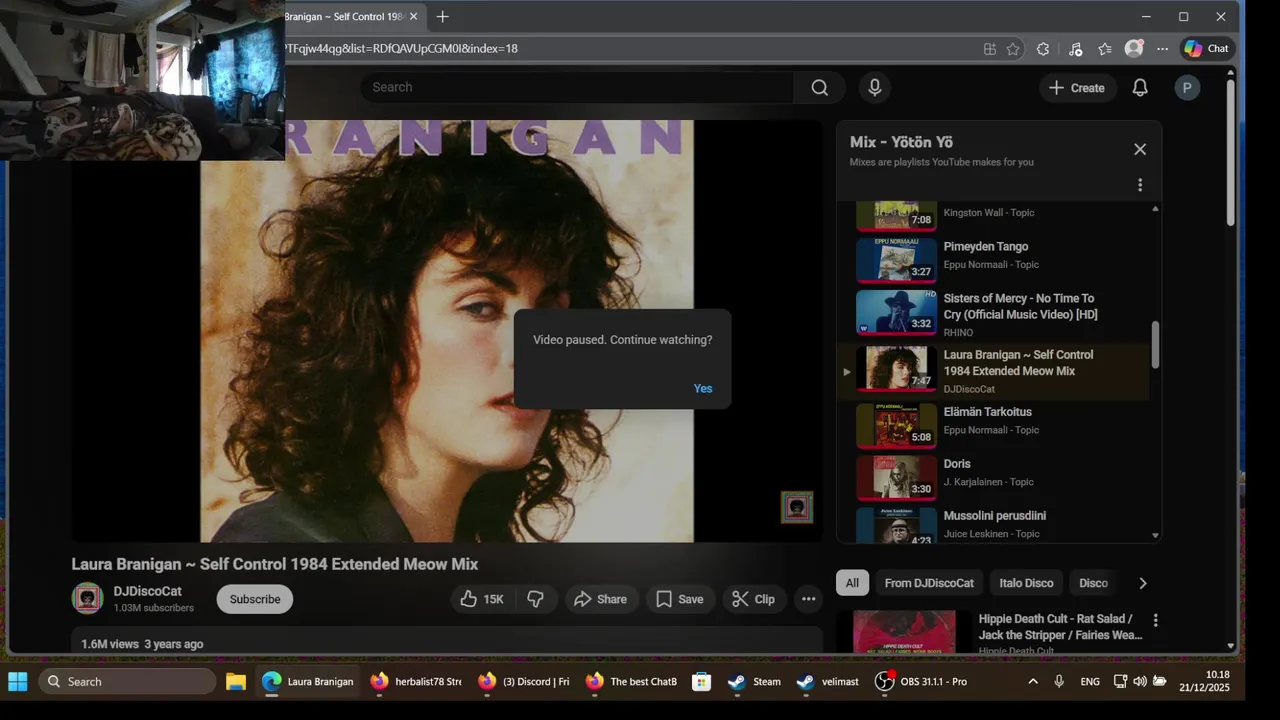Open DJDiscoCat channel avatar
Viewport: 1280px width, 720px height.
coord(88,598)
